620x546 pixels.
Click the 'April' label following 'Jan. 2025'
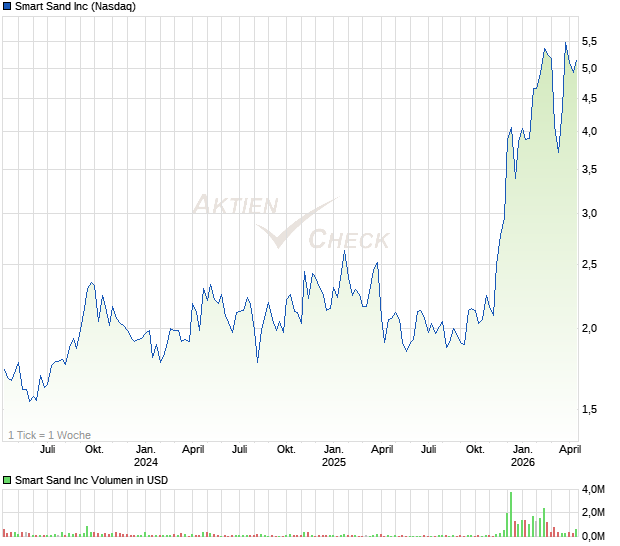click(x=382, y=450)
